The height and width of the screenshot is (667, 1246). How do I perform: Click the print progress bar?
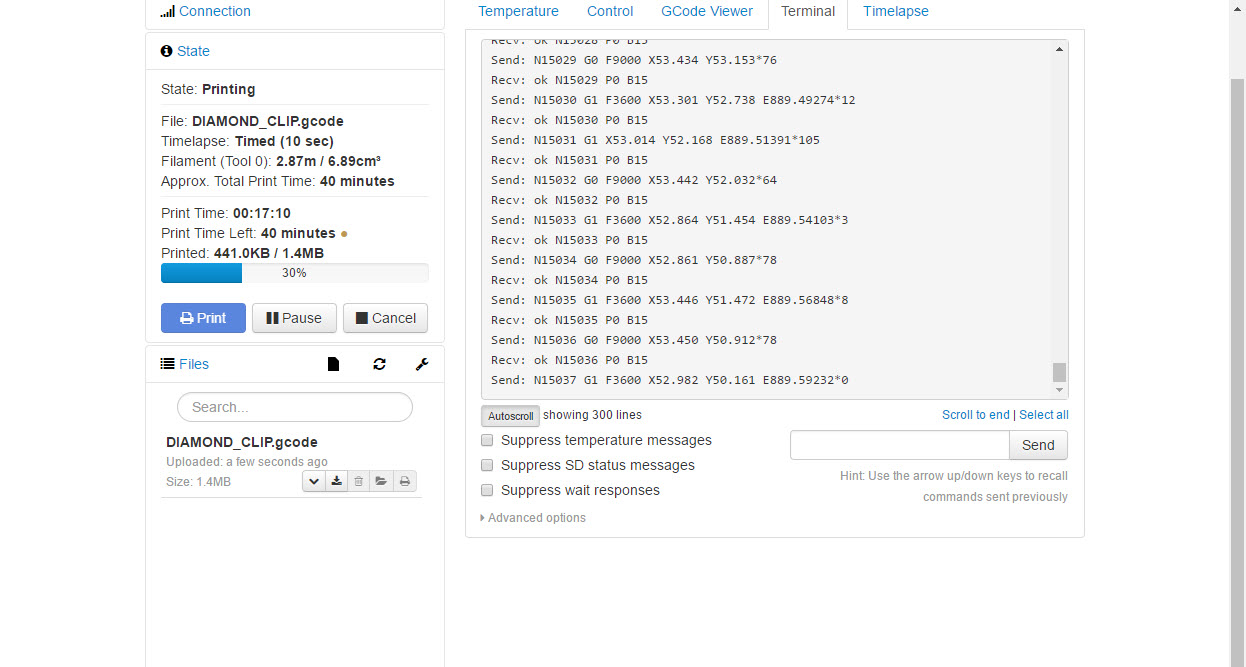[x=294, y=273]
